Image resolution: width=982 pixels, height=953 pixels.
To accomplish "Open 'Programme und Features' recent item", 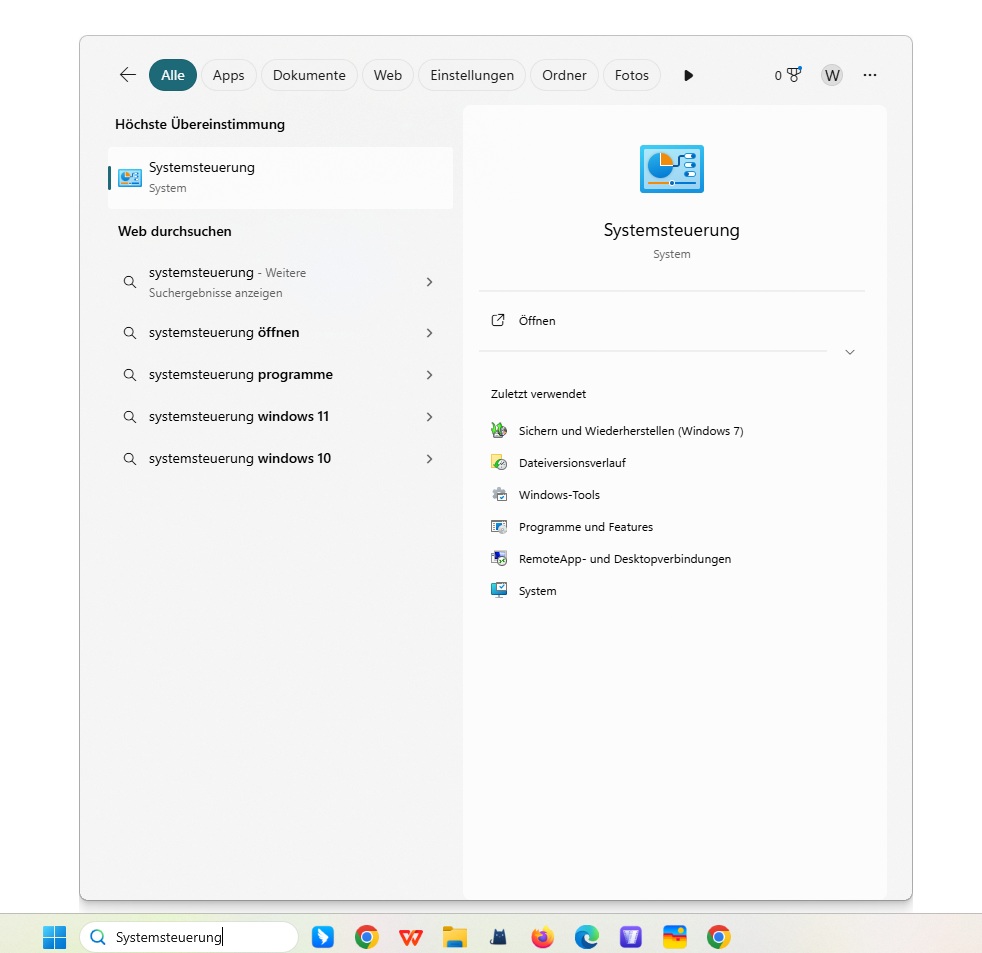I will click(x=586, y=527).
